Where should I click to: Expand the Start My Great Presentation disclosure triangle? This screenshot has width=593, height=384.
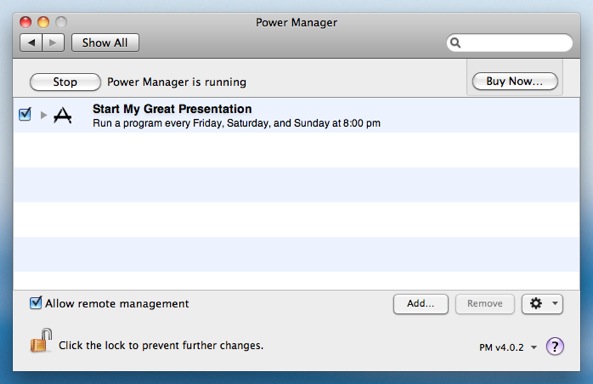pyautogui.click(x=43, y=115)
